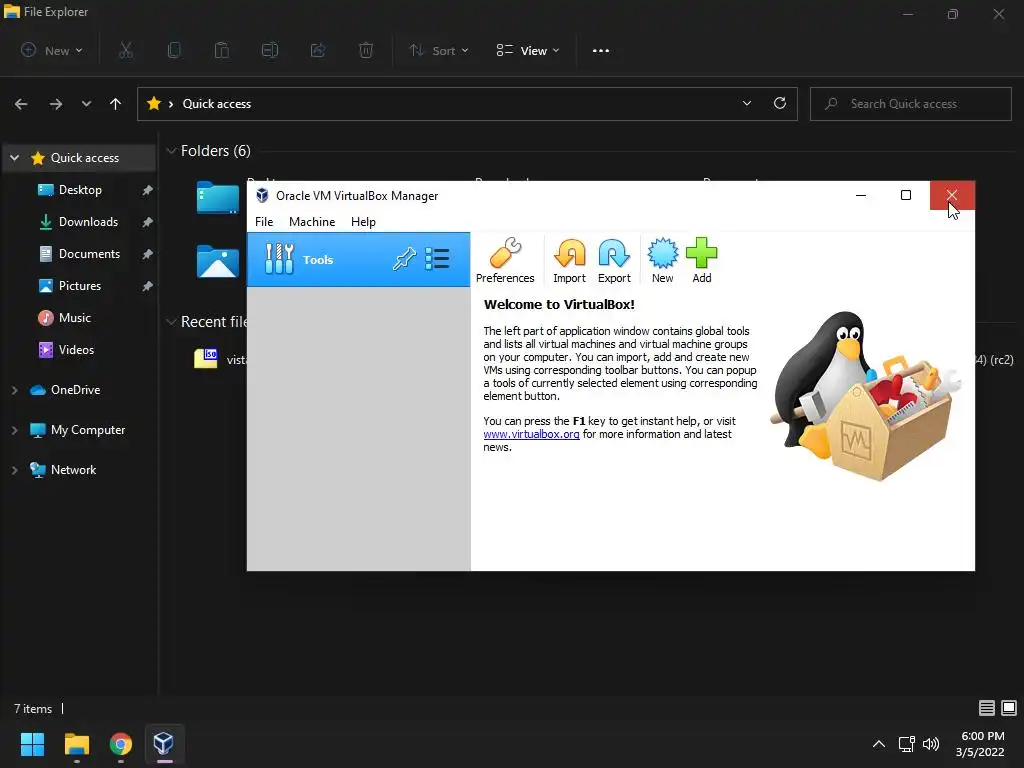
Task: Open Google Chrome from the taskbar
Action: (x=121, y=744)
